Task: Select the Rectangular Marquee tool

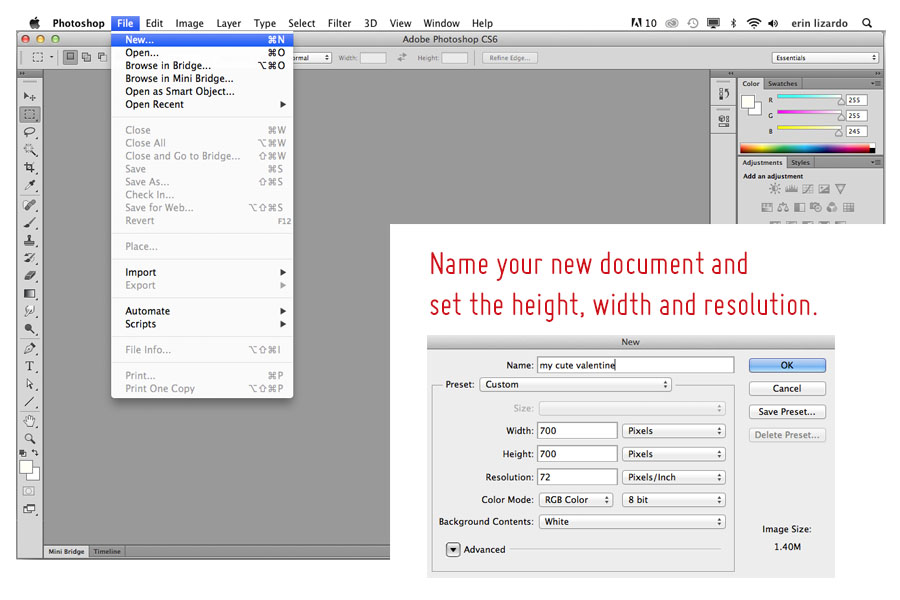Action: pos(29,114)
